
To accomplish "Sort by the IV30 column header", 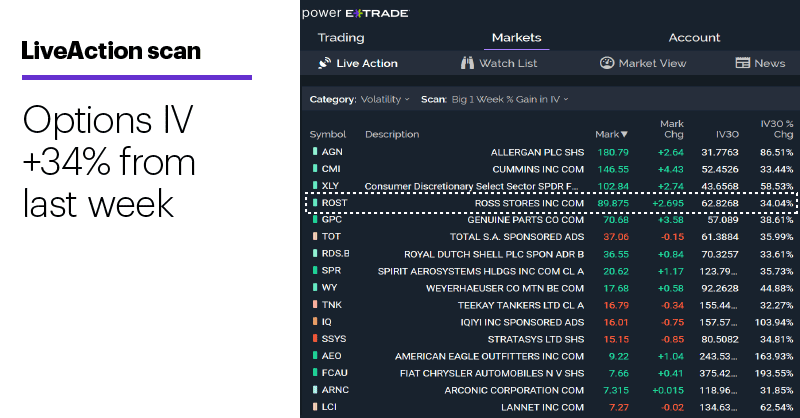I will coord(727,134).
